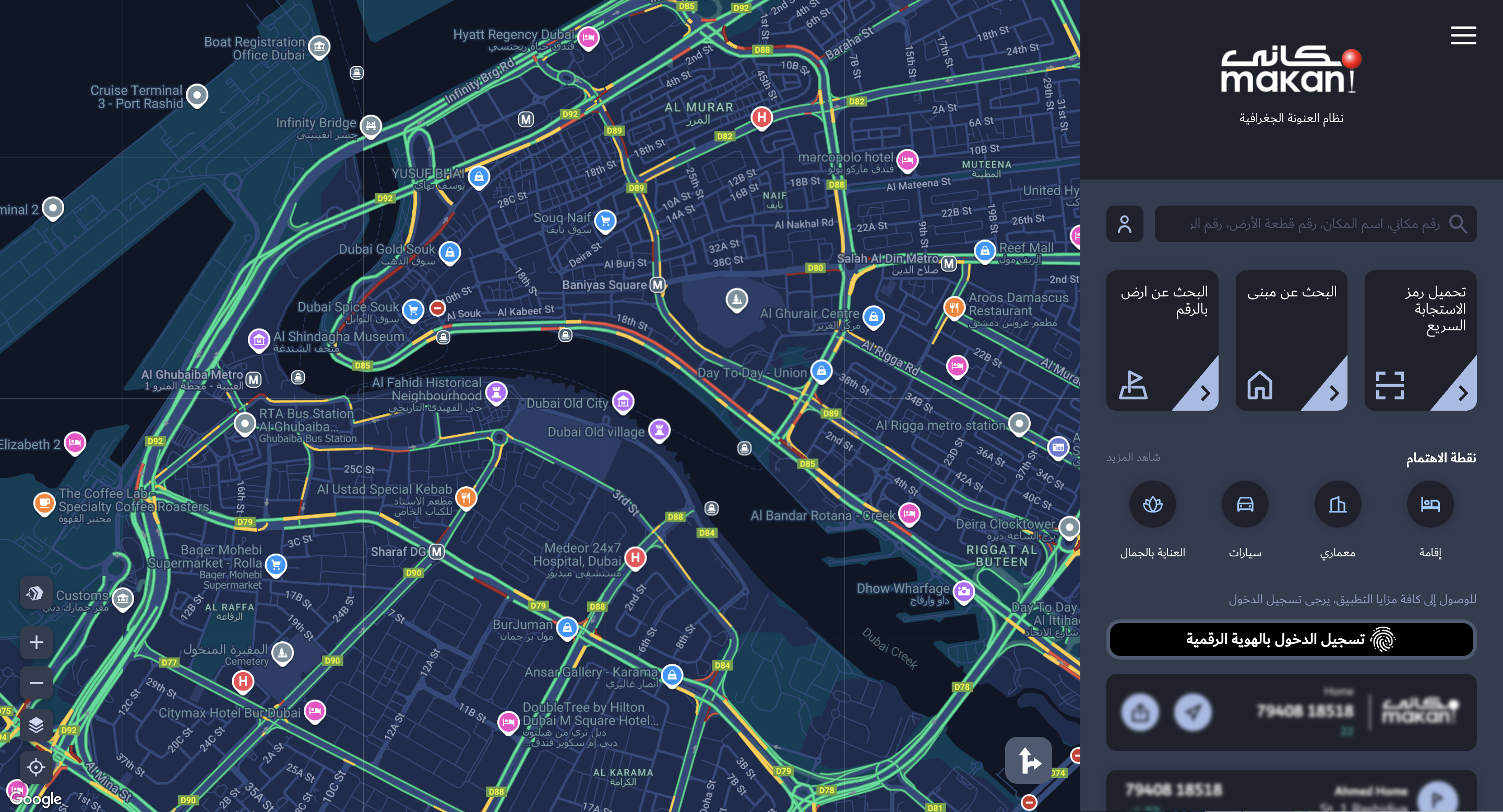The height and width of the screenshot is (812, 1503).
Task: Open the hamburger menu
Action: coord(1463,35)
